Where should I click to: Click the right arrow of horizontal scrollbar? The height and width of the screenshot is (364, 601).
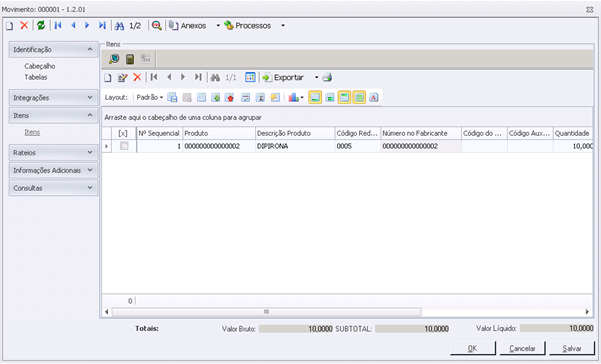(587, 312)
